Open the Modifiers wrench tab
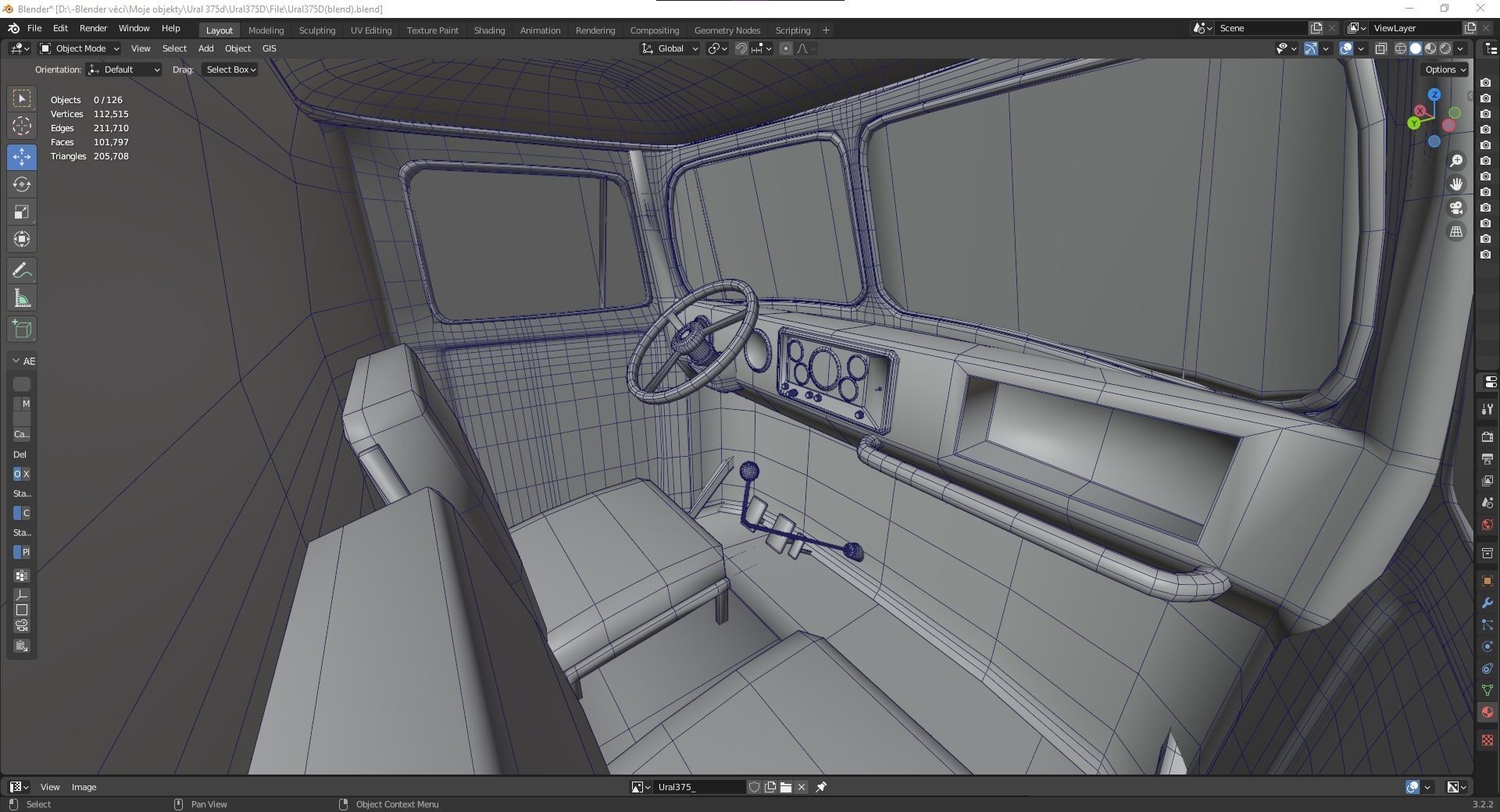 pos(1487,603)
